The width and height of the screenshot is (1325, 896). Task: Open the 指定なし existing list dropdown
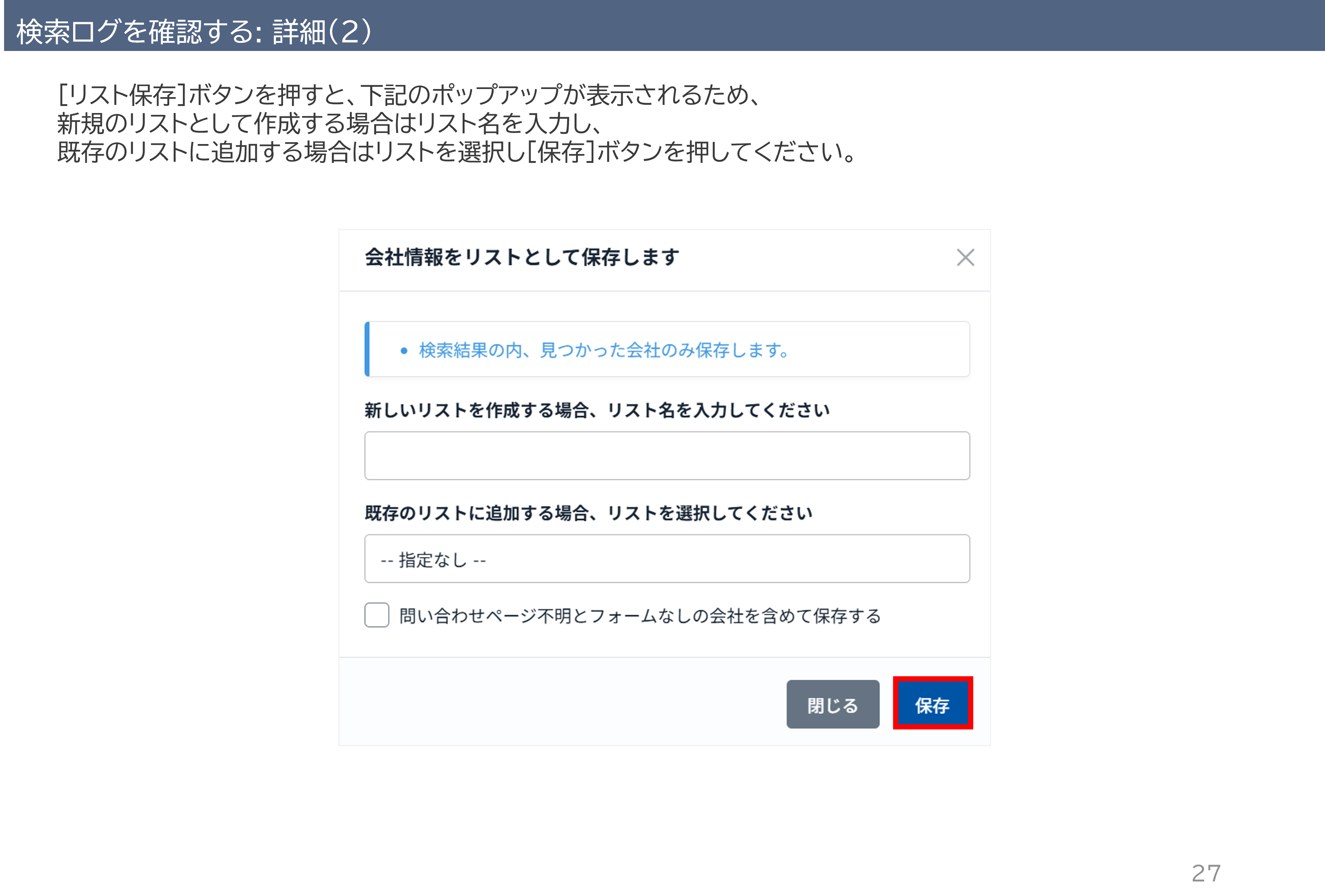[x=667, y=558]
